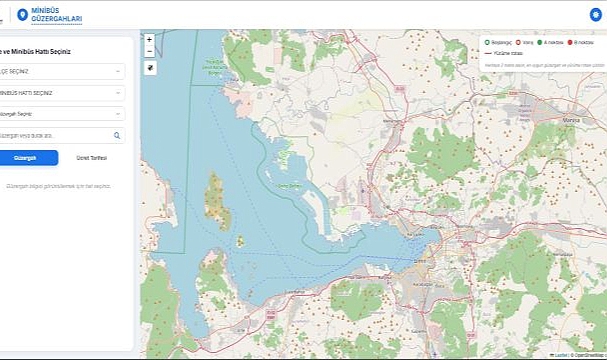Click the red Varış marker in legend
This screenshot has width=607, height=360.
pos(518,42)
